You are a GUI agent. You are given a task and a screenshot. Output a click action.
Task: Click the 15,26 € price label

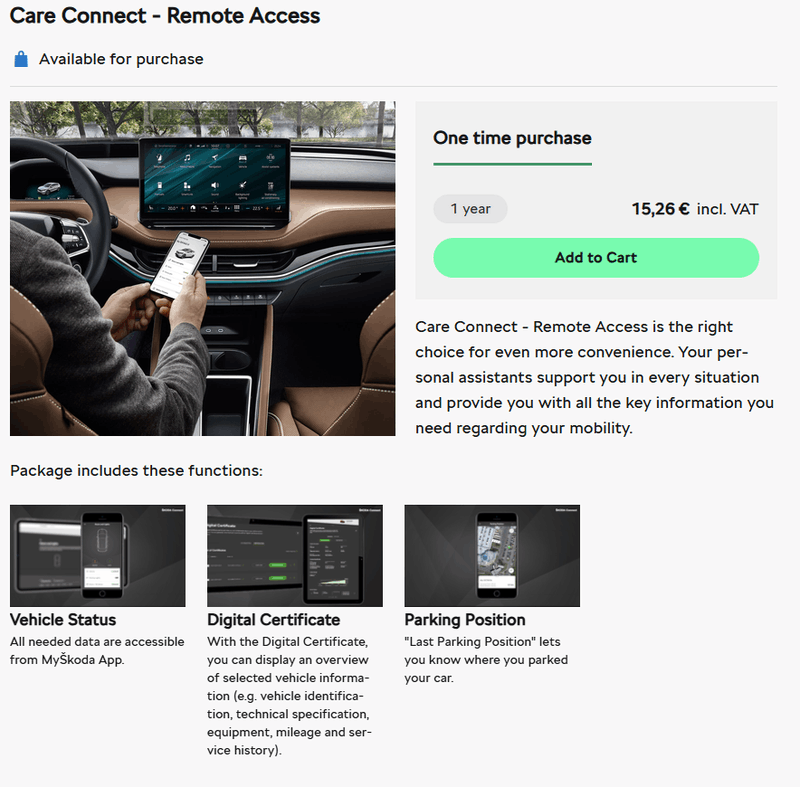pos(661,209)
